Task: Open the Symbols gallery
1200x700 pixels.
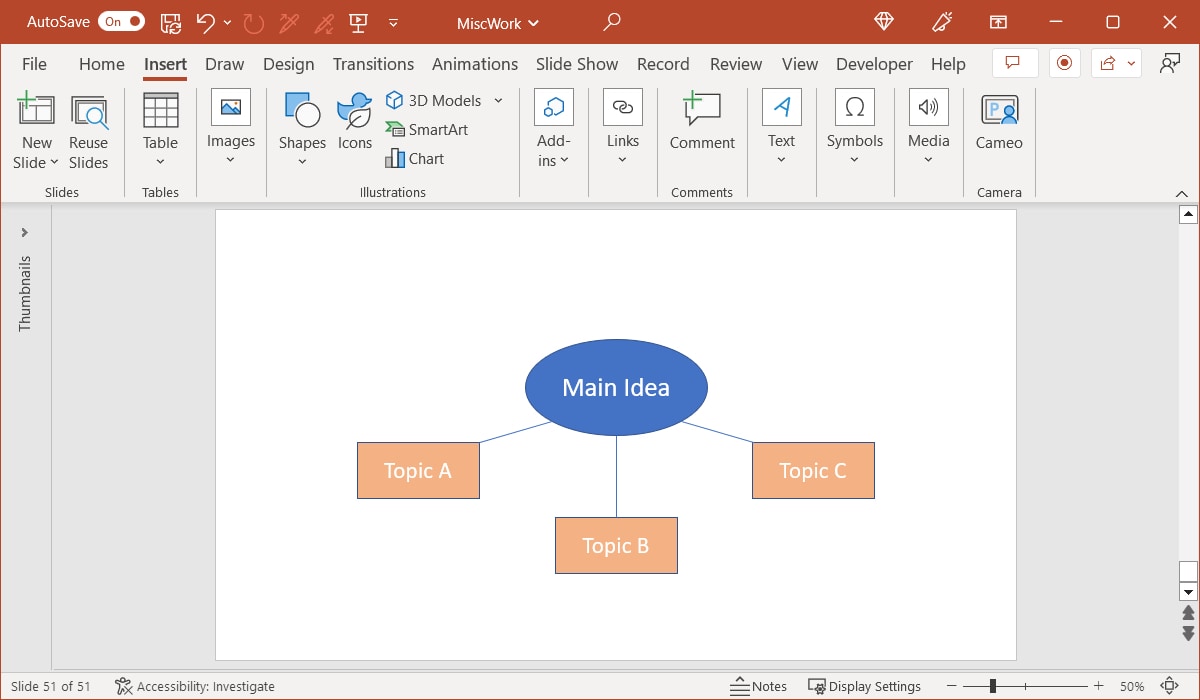Action: [x=854, y=120]
